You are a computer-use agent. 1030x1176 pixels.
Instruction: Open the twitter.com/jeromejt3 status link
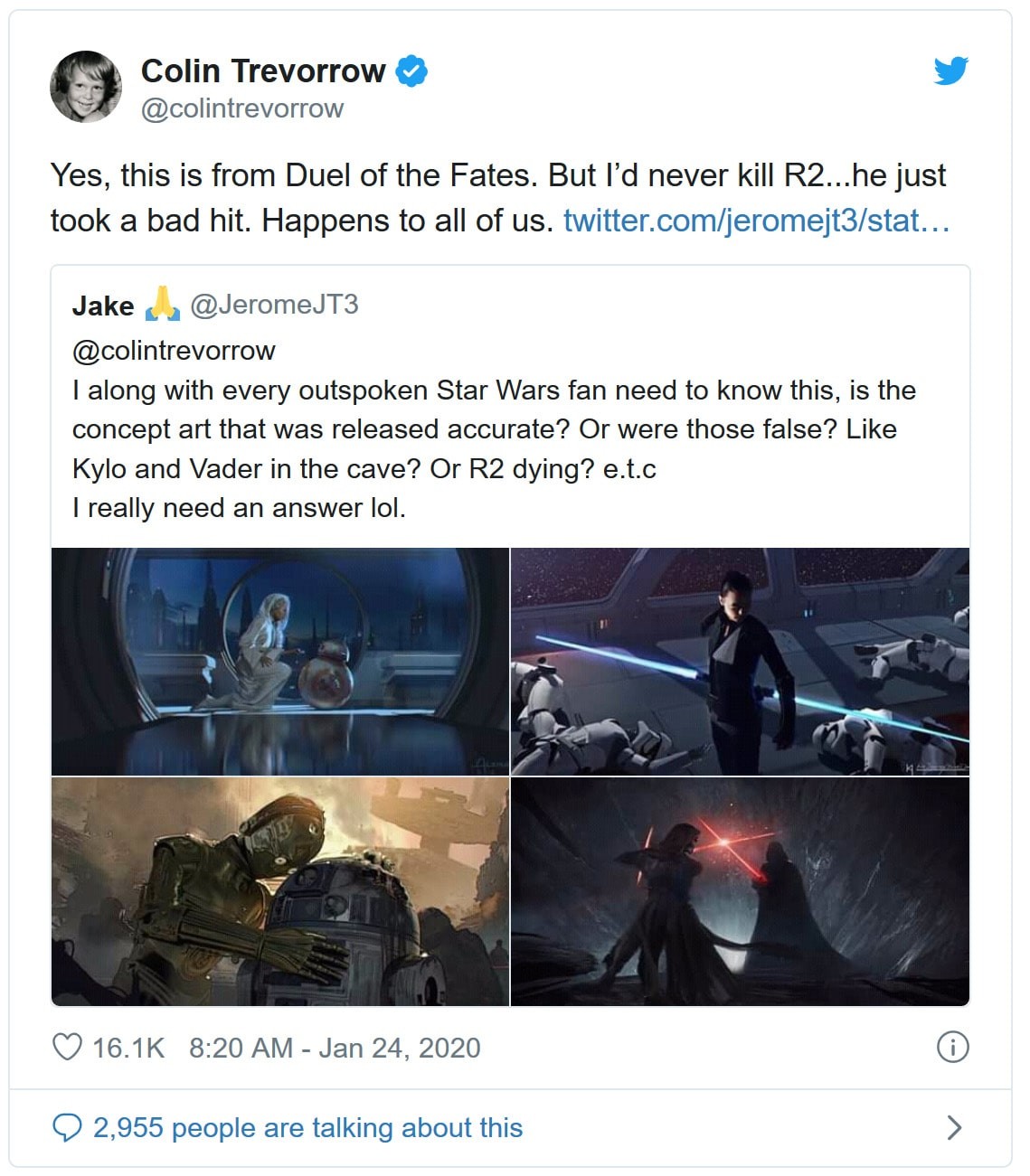pos(756,220)
